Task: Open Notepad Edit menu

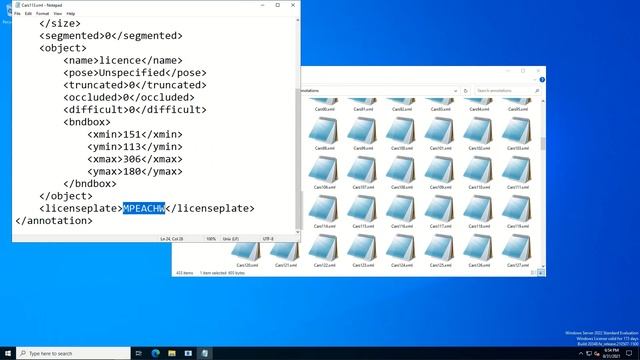Action: click(28, 13)
